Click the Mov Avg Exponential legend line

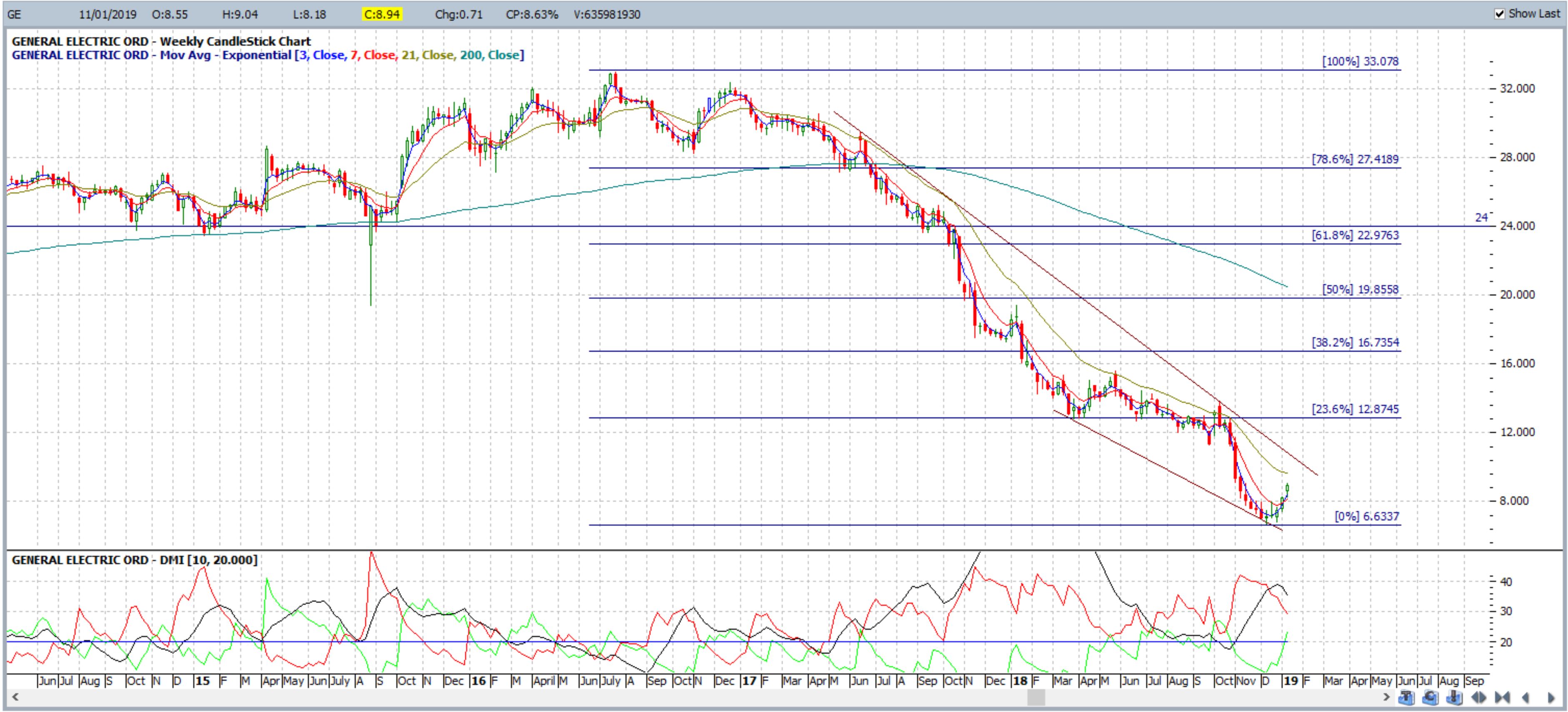(268, 55)
